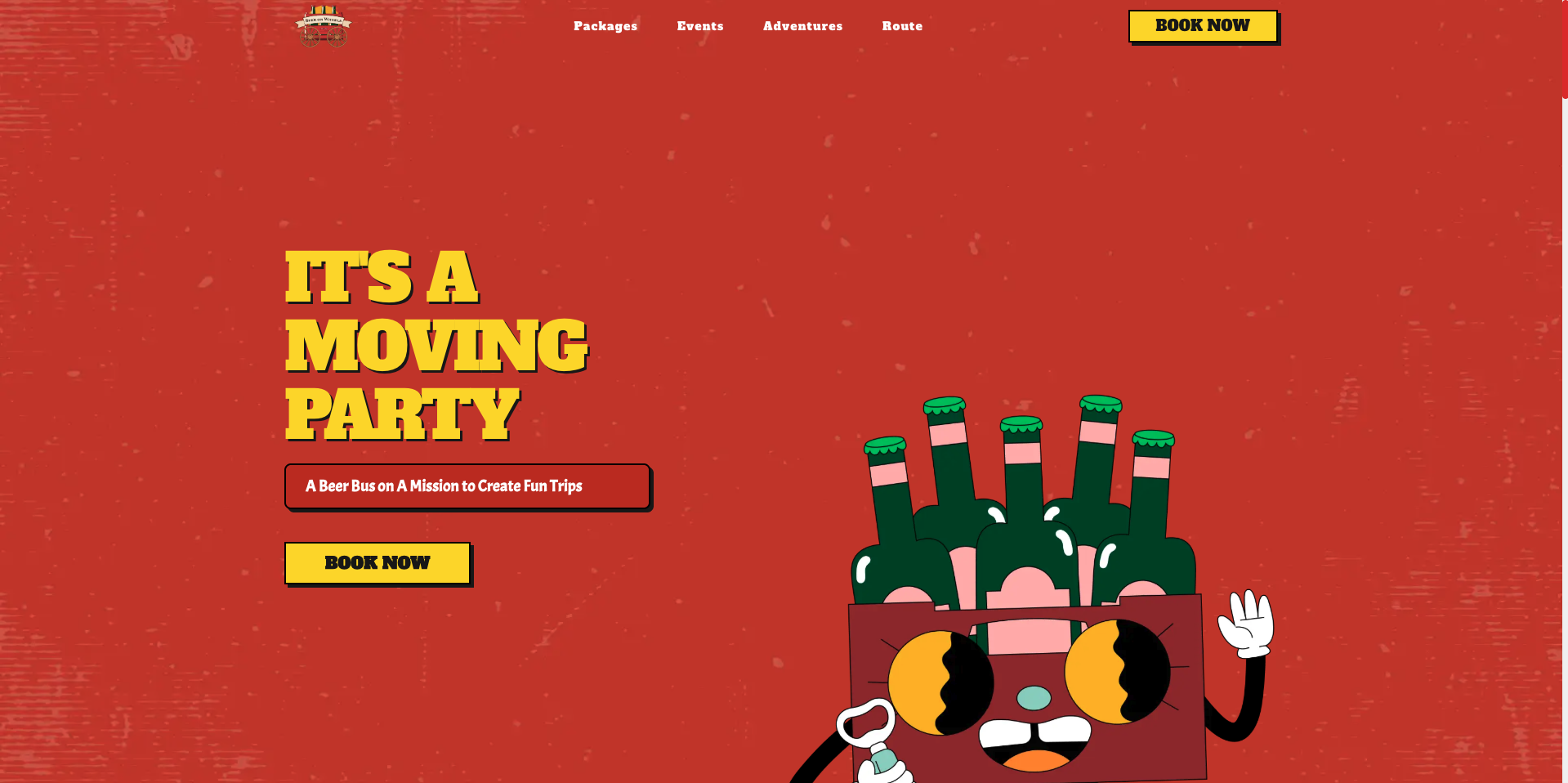The width and height of the screenshot is (1568, 783).
Task: Open the Packages menu item
Action: [605, 26]
